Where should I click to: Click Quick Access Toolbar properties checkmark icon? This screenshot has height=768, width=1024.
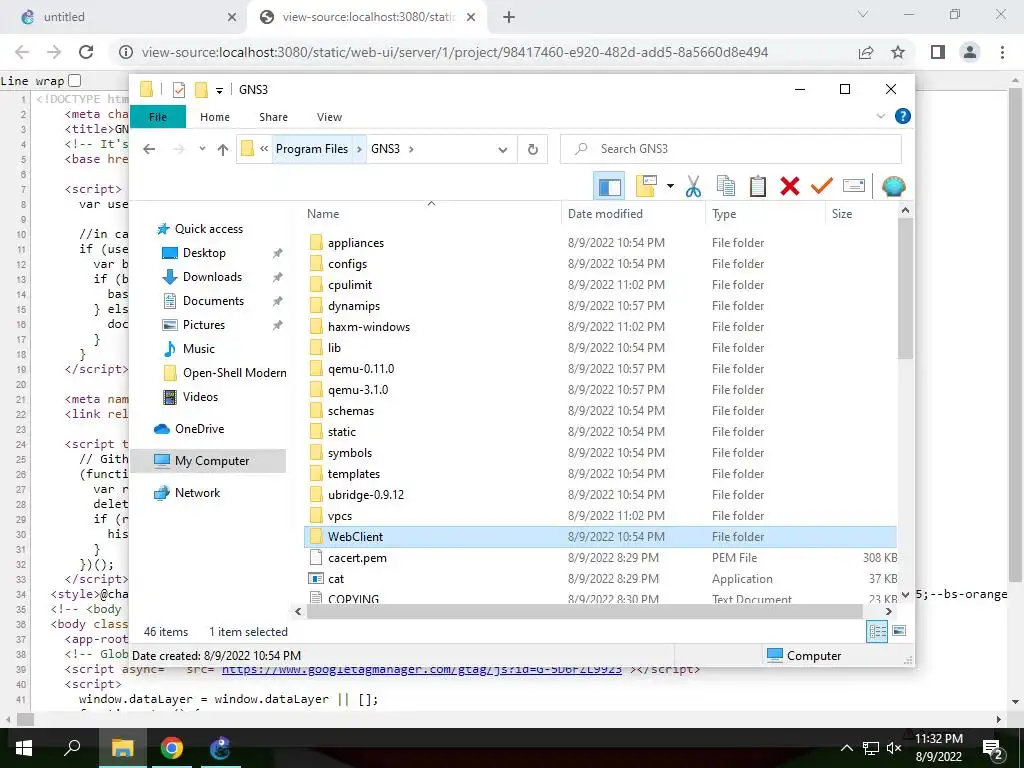[x=179, y=89]
